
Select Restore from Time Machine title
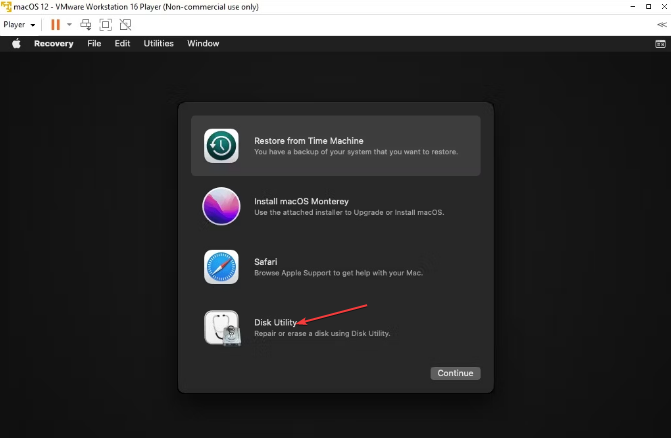309,141
